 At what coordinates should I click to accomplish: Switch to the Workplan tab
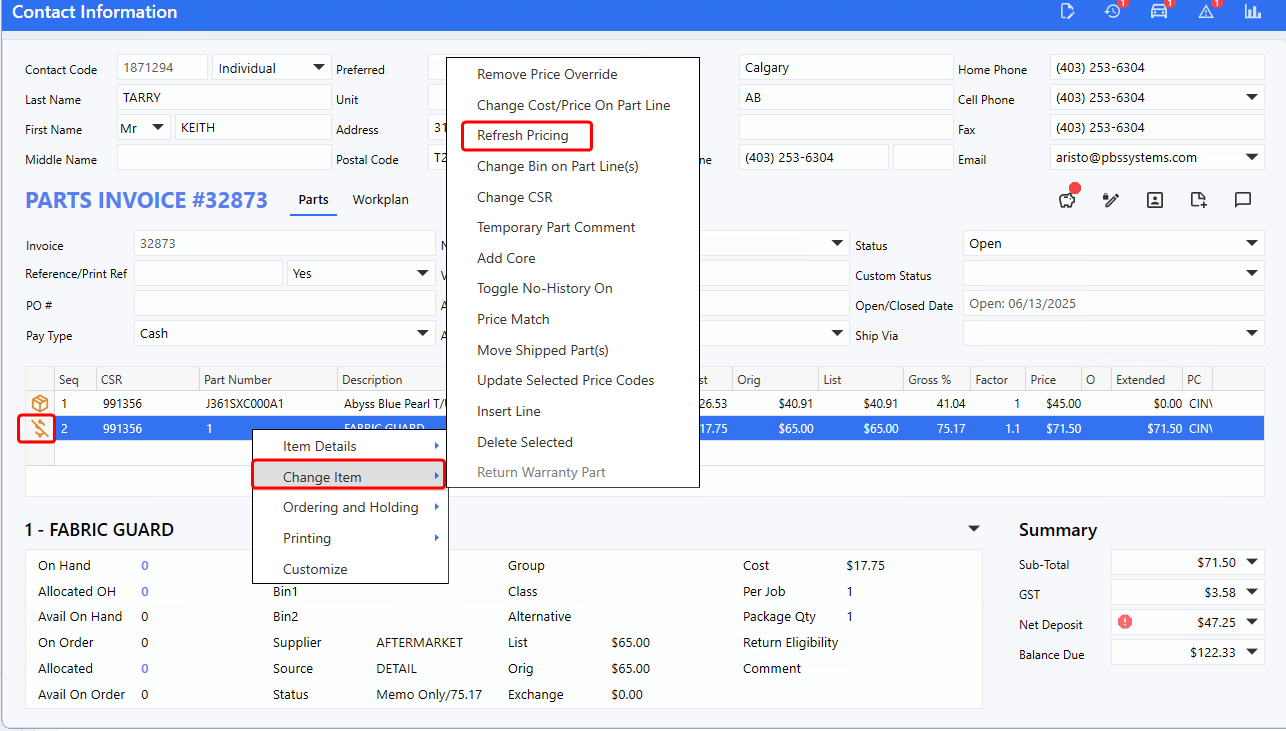click(x=380, y=200)
